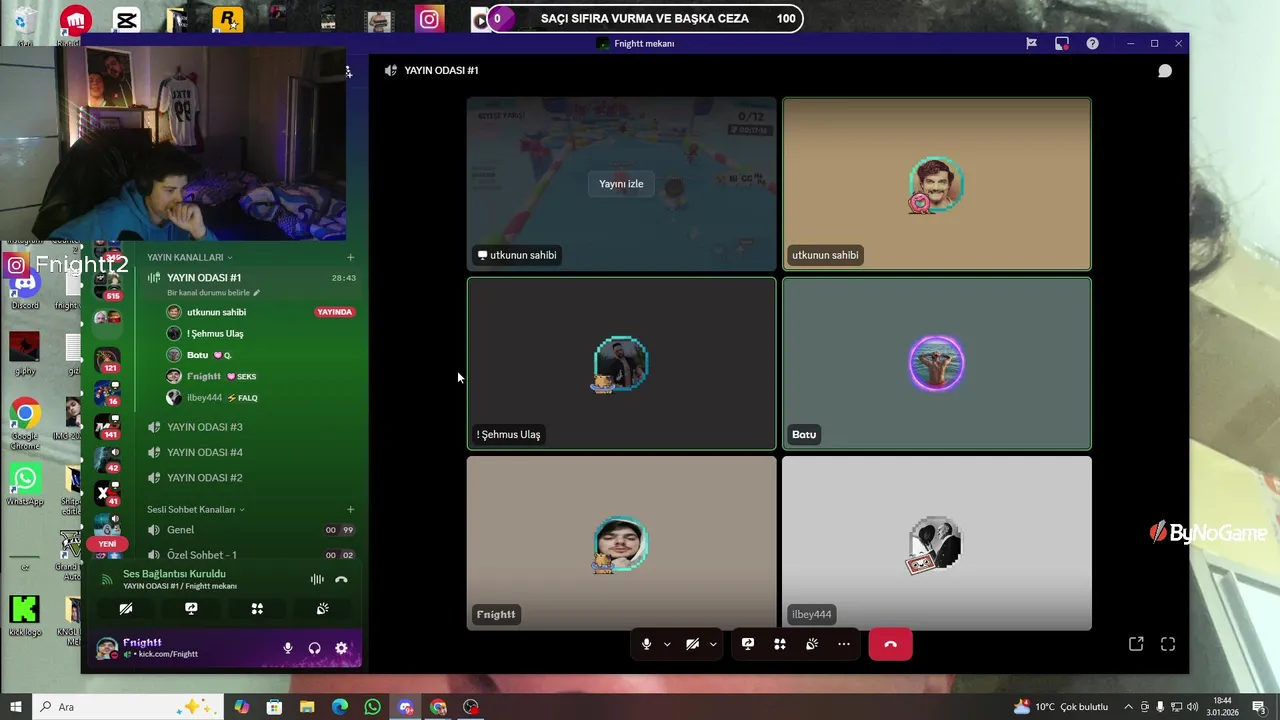Turn on camera in the call control bar

692,644
